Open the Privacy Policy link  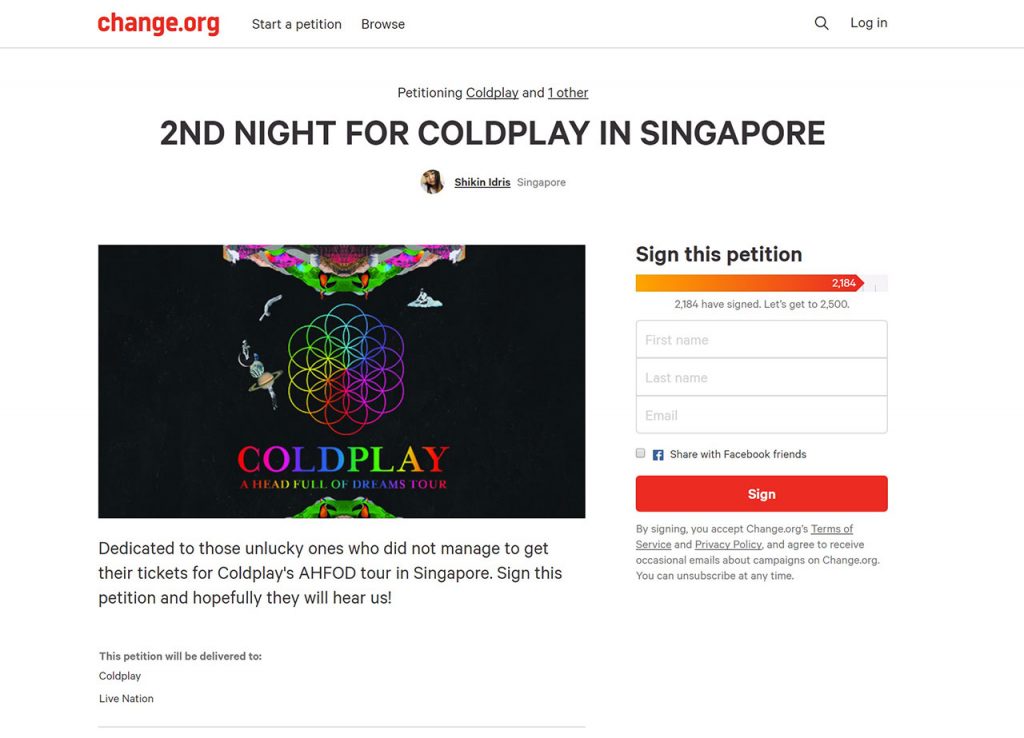[728, 545]
